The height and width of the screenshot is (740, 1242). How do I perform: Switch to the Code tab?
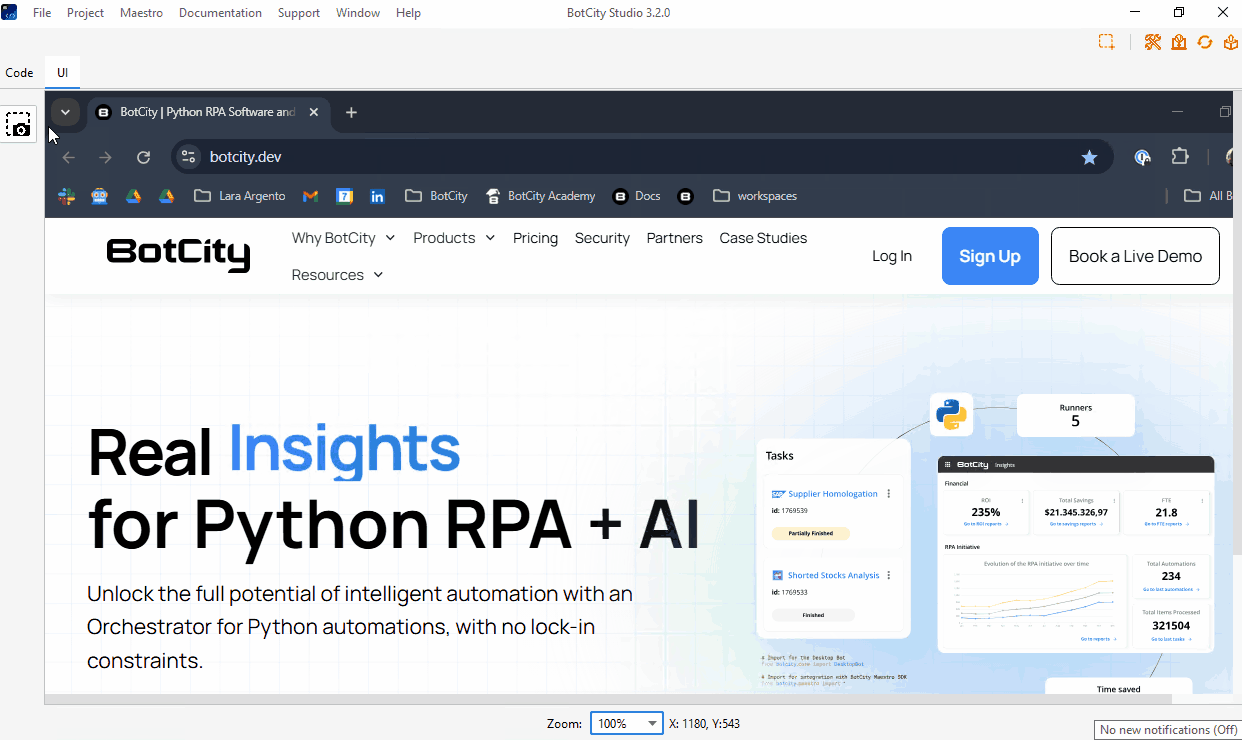click(x=19, y=73)
